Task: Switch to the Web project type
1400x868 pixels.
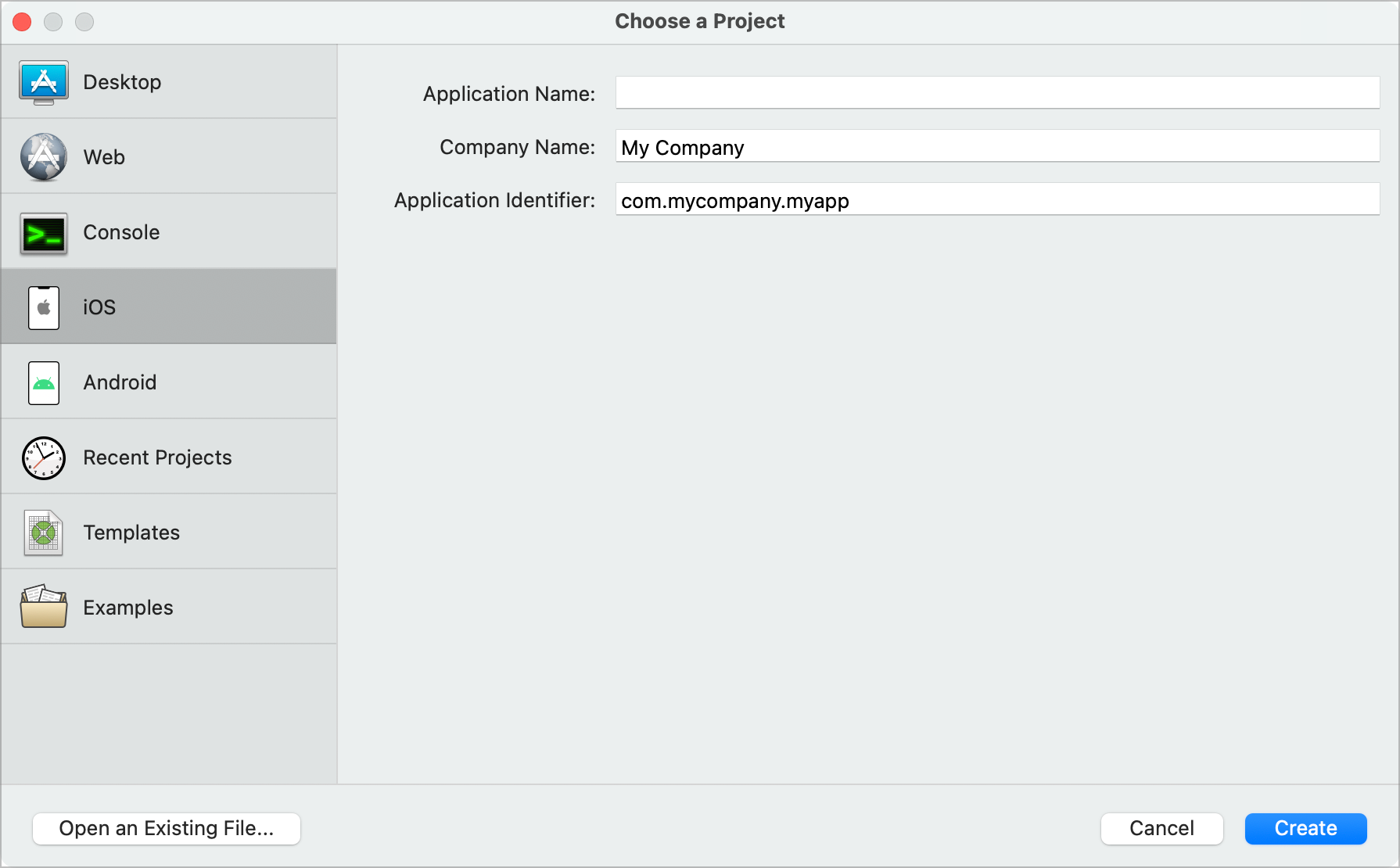Action: tap(104, 157)
